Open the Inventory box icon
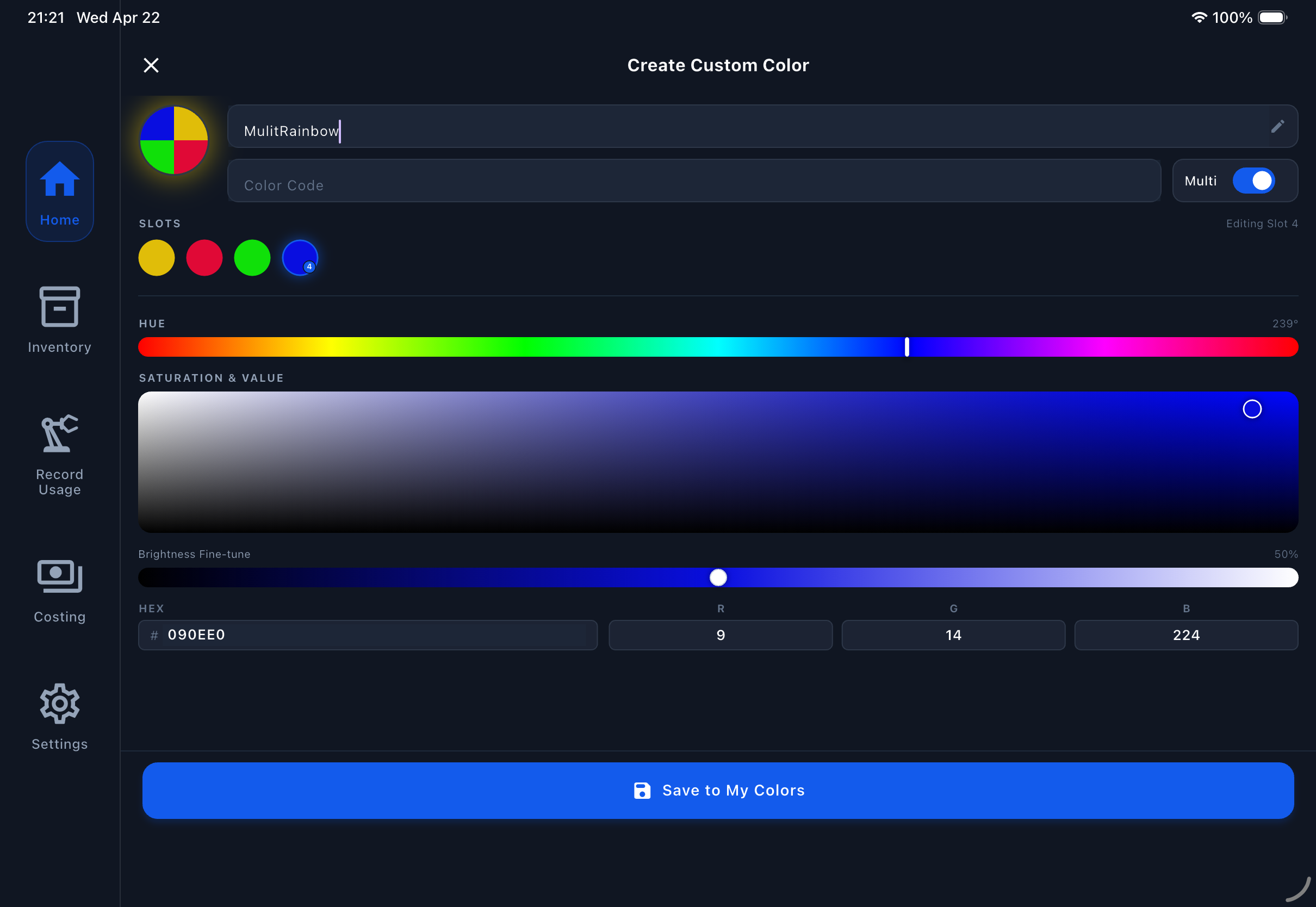The image size is (1316, 907). tap(60, 307)
